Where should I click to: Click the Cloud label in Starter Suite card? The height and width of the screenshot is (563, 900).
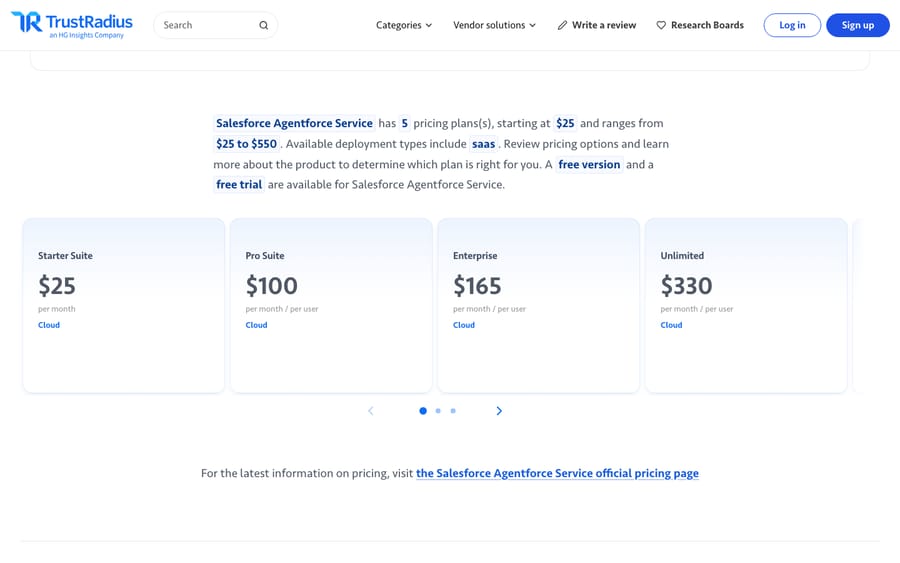click(49, 325)
